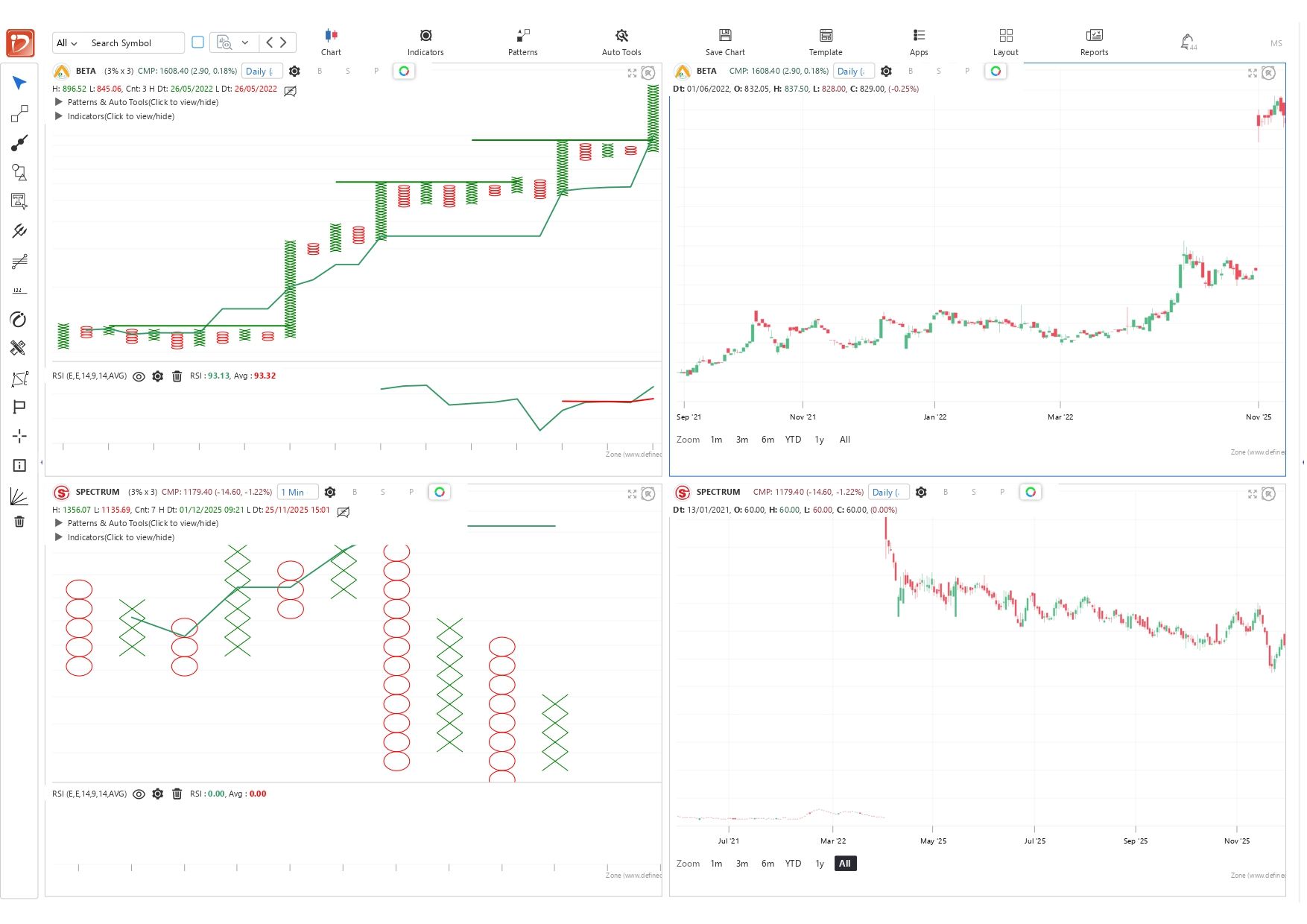This screenshot has width=1307, height=924.
Task: Click the Search Symbol input field
Action: [133, 43]
